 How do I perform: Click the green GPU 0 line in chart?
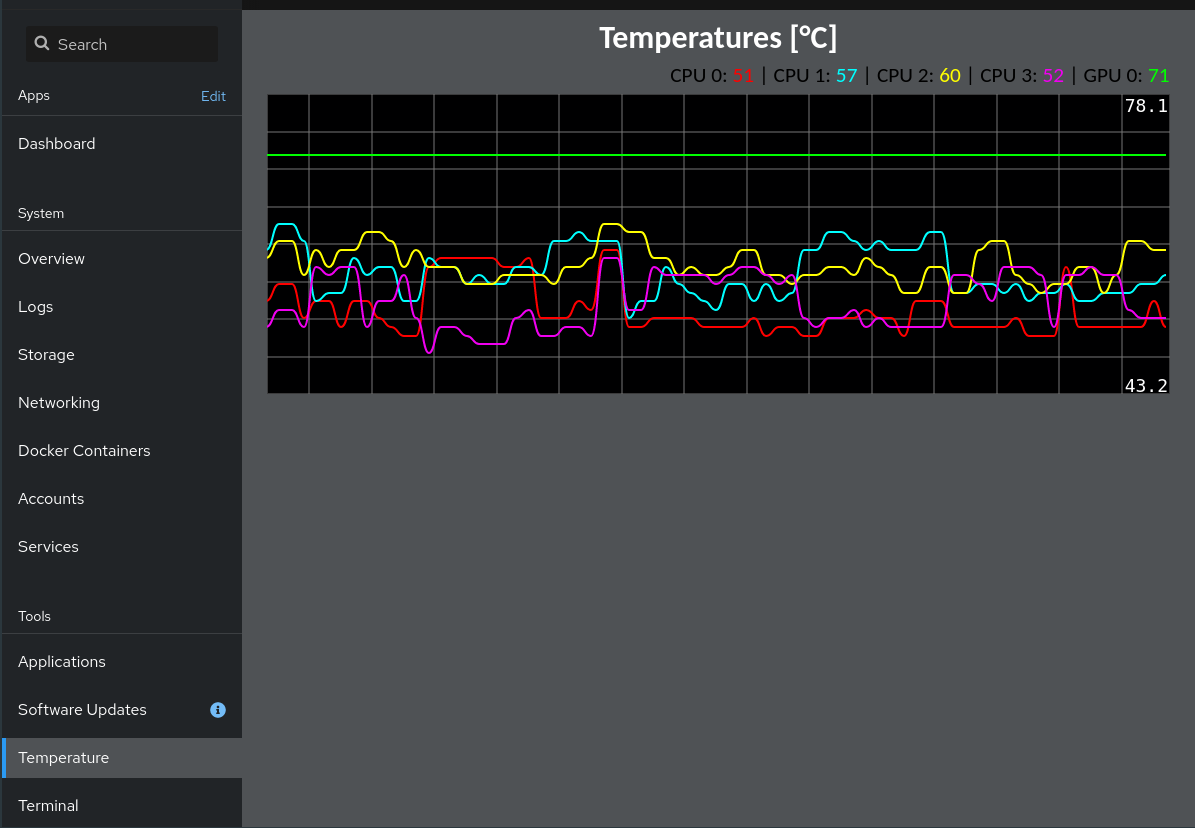coord(716,155)
